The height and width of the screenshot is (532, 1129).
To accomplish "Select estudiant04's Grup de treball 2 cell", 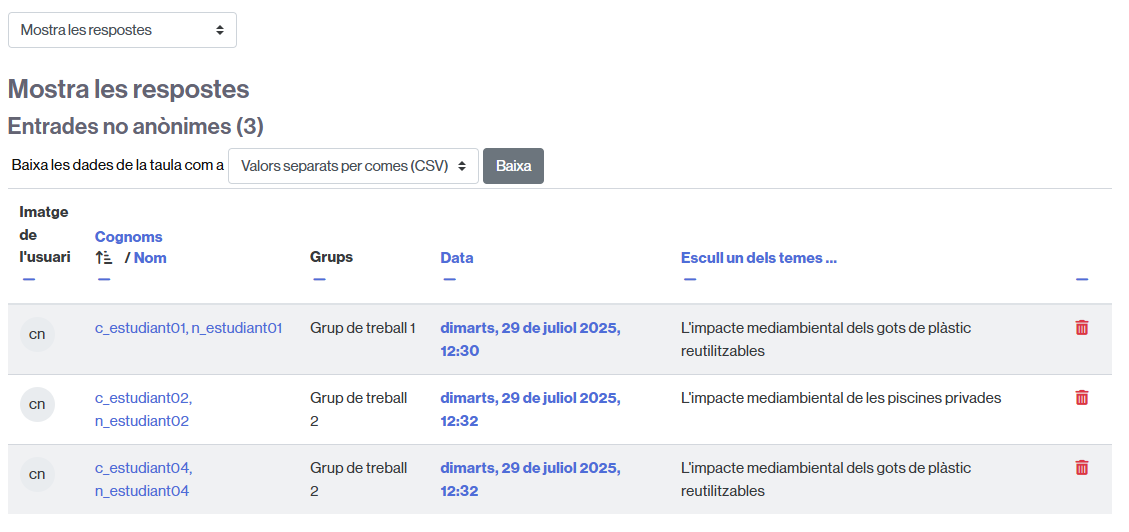I will (359, 479).
